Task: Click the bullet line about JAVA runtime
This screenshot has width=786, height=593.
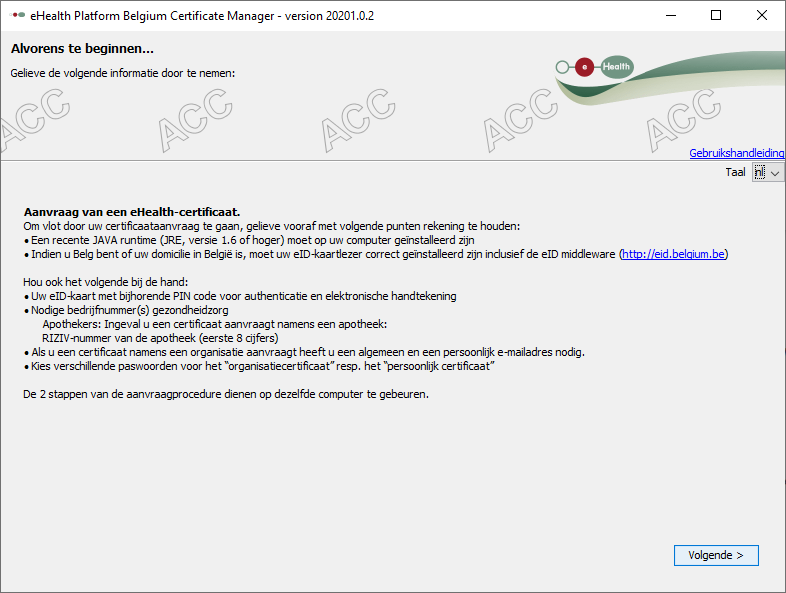Action: 251,240
